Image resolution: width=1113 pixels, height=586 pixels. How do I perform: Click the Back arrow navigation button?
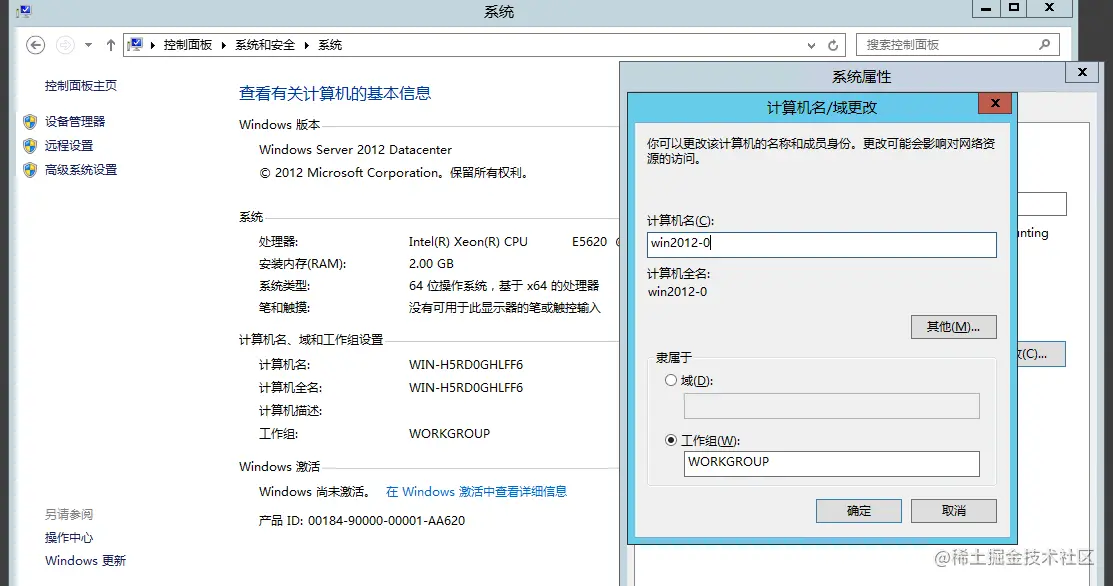35,45
